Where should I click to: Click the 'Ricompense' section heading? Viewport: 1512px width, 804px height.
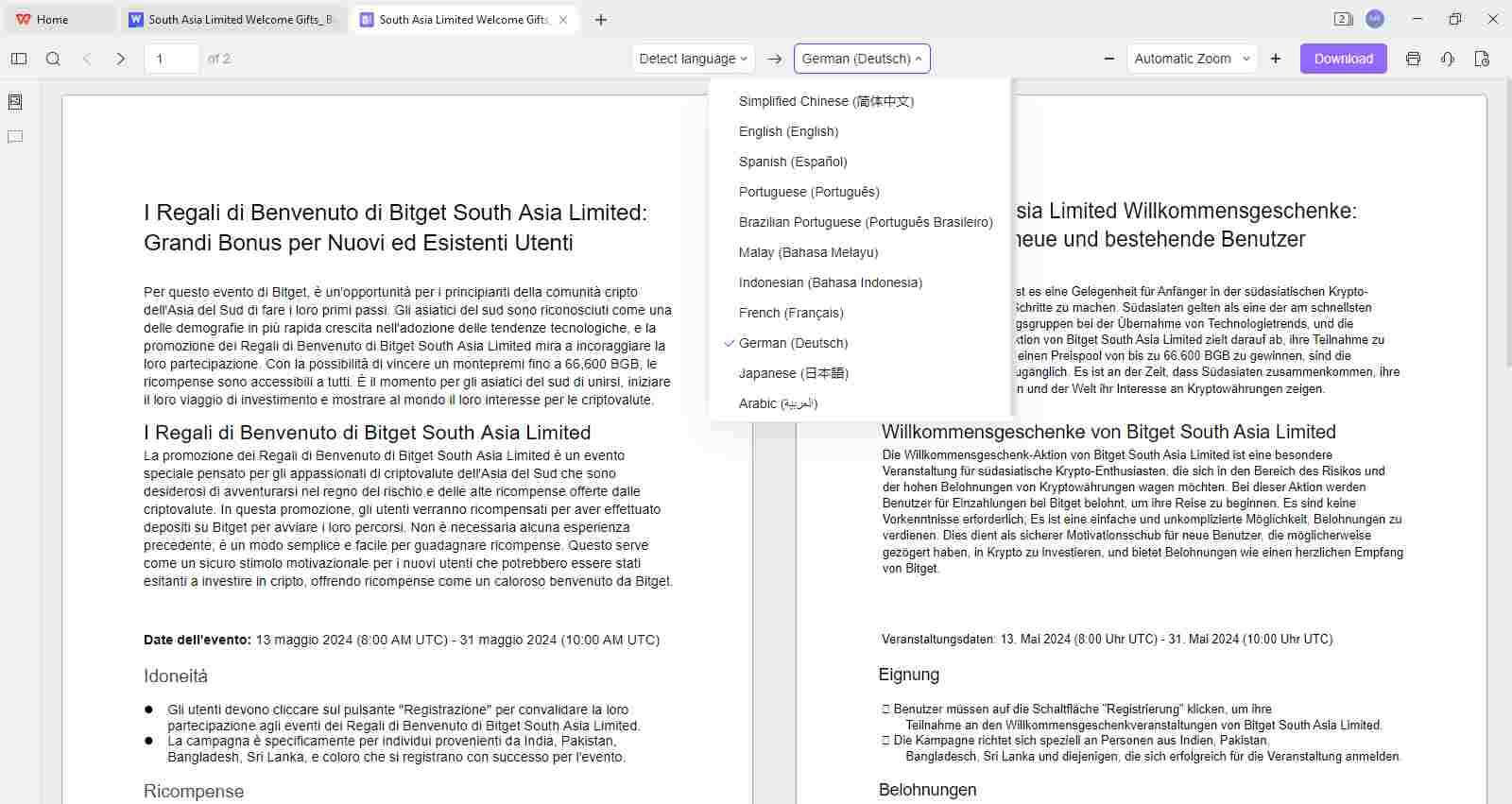coord(194,791)
